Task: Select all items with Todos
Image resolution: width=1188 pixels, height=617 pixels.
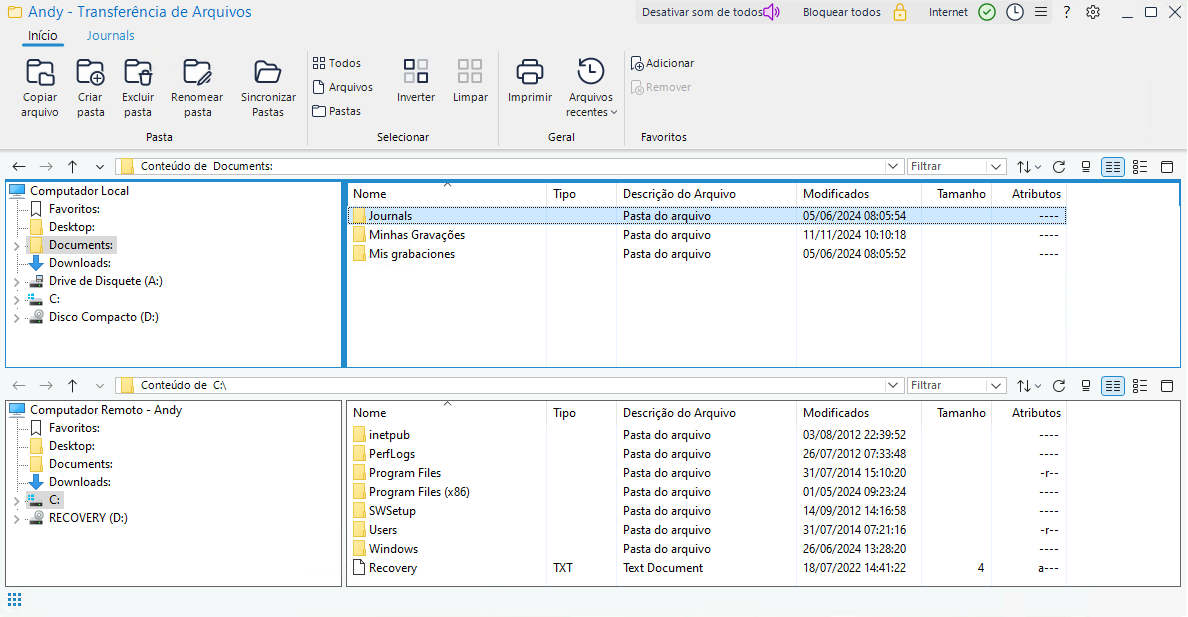Action: 337,63
